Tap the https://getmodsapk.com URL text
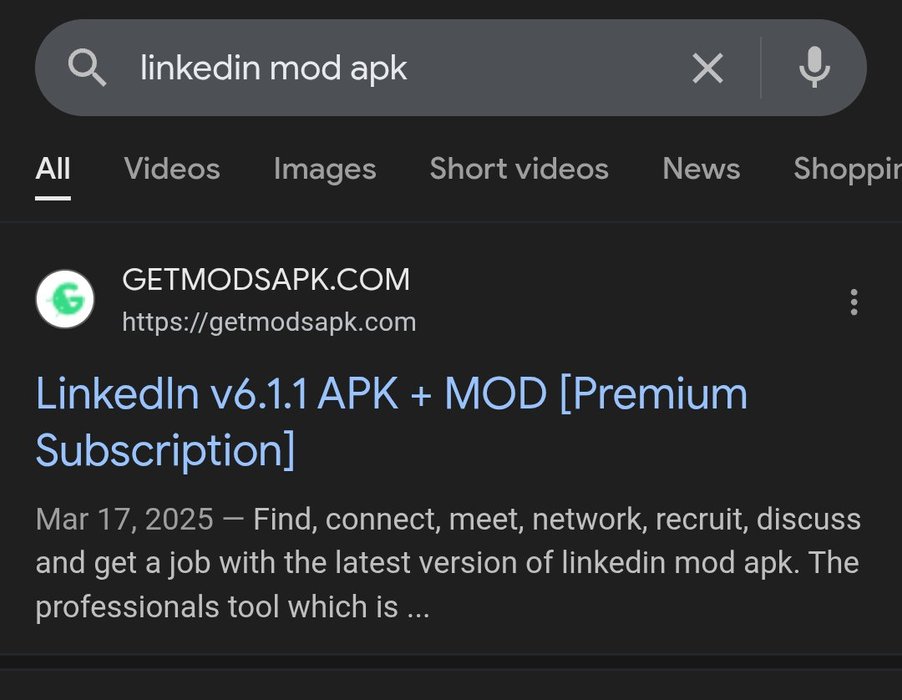Image resolution: width=902 pixels, height=700 pixels. coord(269,322)
